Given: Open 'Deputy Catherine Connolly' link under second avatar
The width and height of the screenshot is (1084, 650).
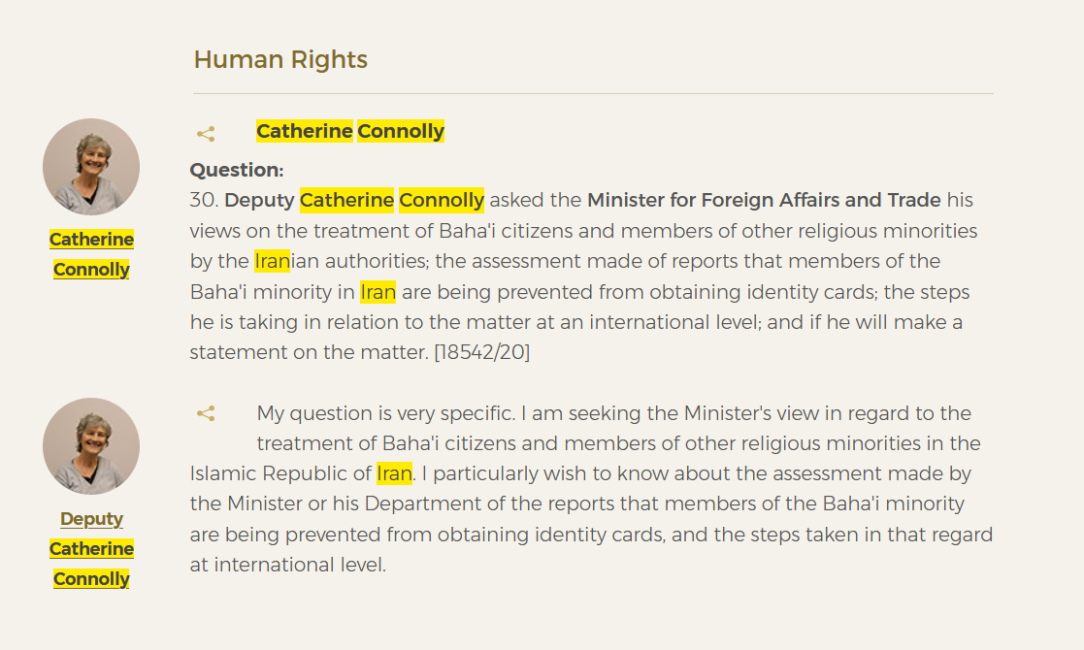Looking at the screenshot, I should 91,548.
